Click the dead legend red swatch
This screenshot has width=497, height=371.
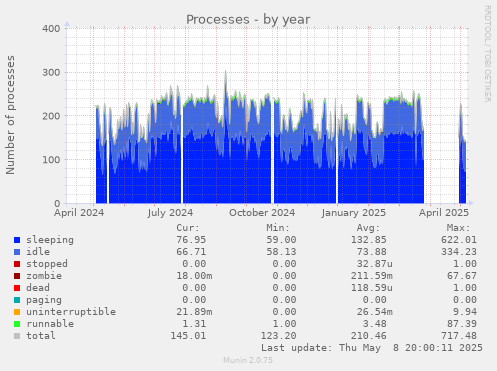click(x=17, y=288)
